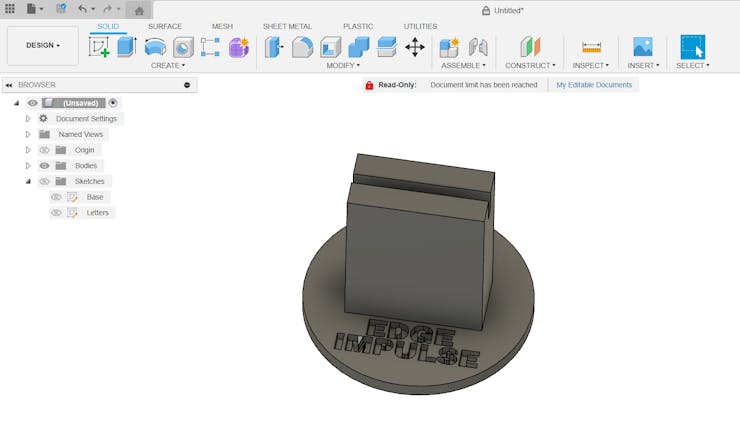Collapse the Sketches folder
The image size is (740, 436).
[28, 182]
